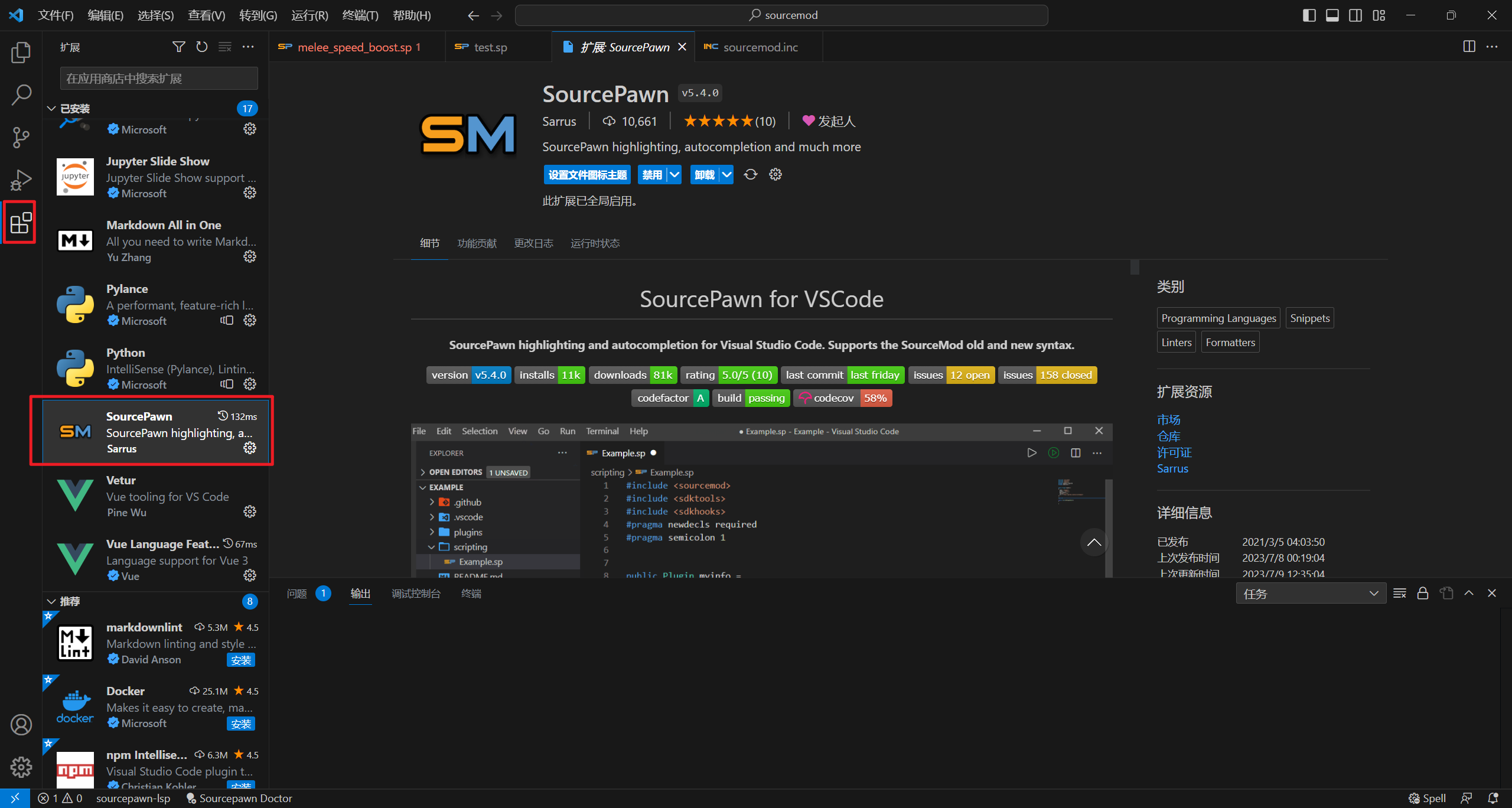The image size is (1512, 808).
Task: Toggle primary side bar visibility
Action: pos(1309,15)
